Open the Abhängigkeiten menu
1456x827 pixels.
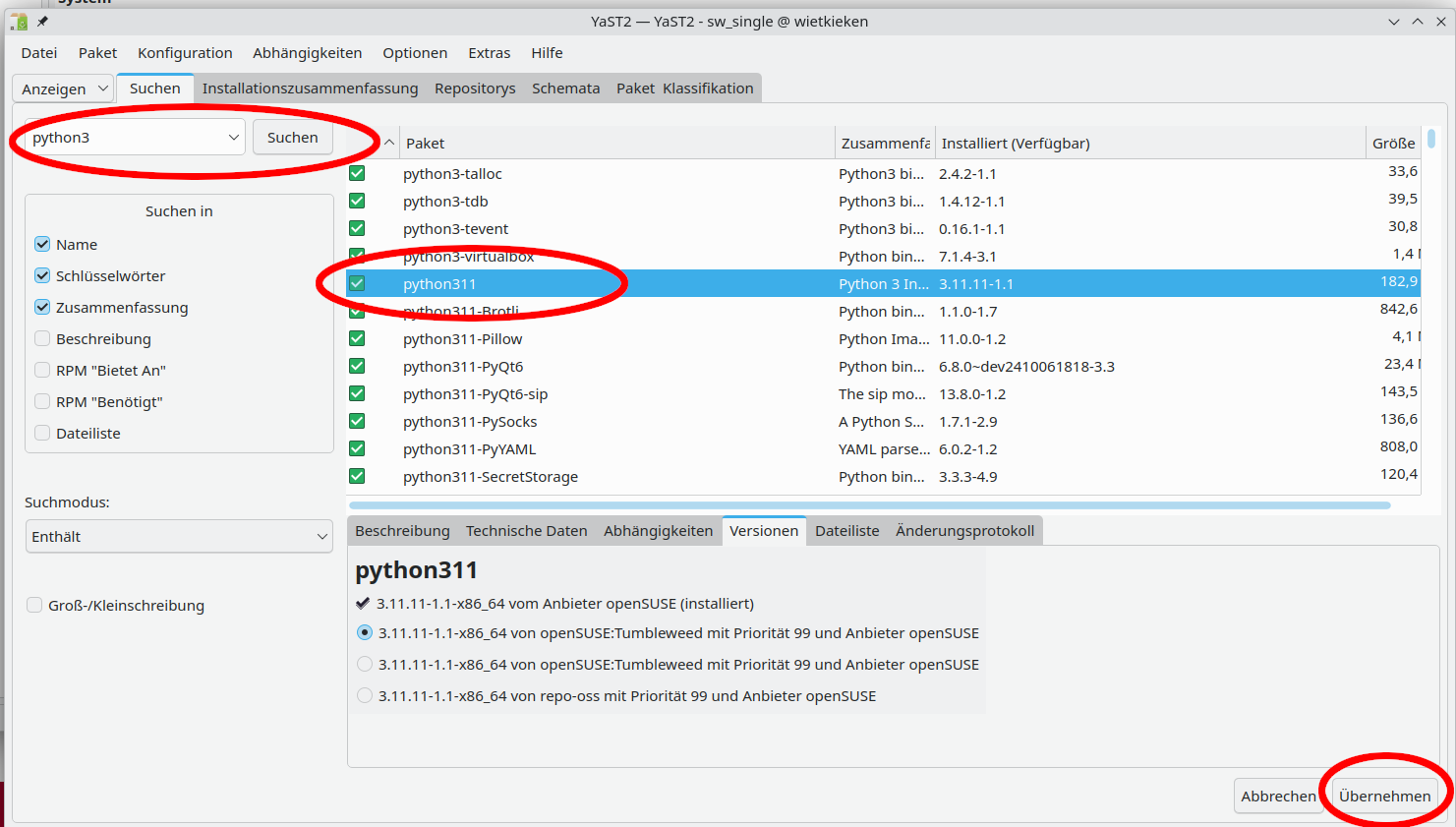pos(307,53)
